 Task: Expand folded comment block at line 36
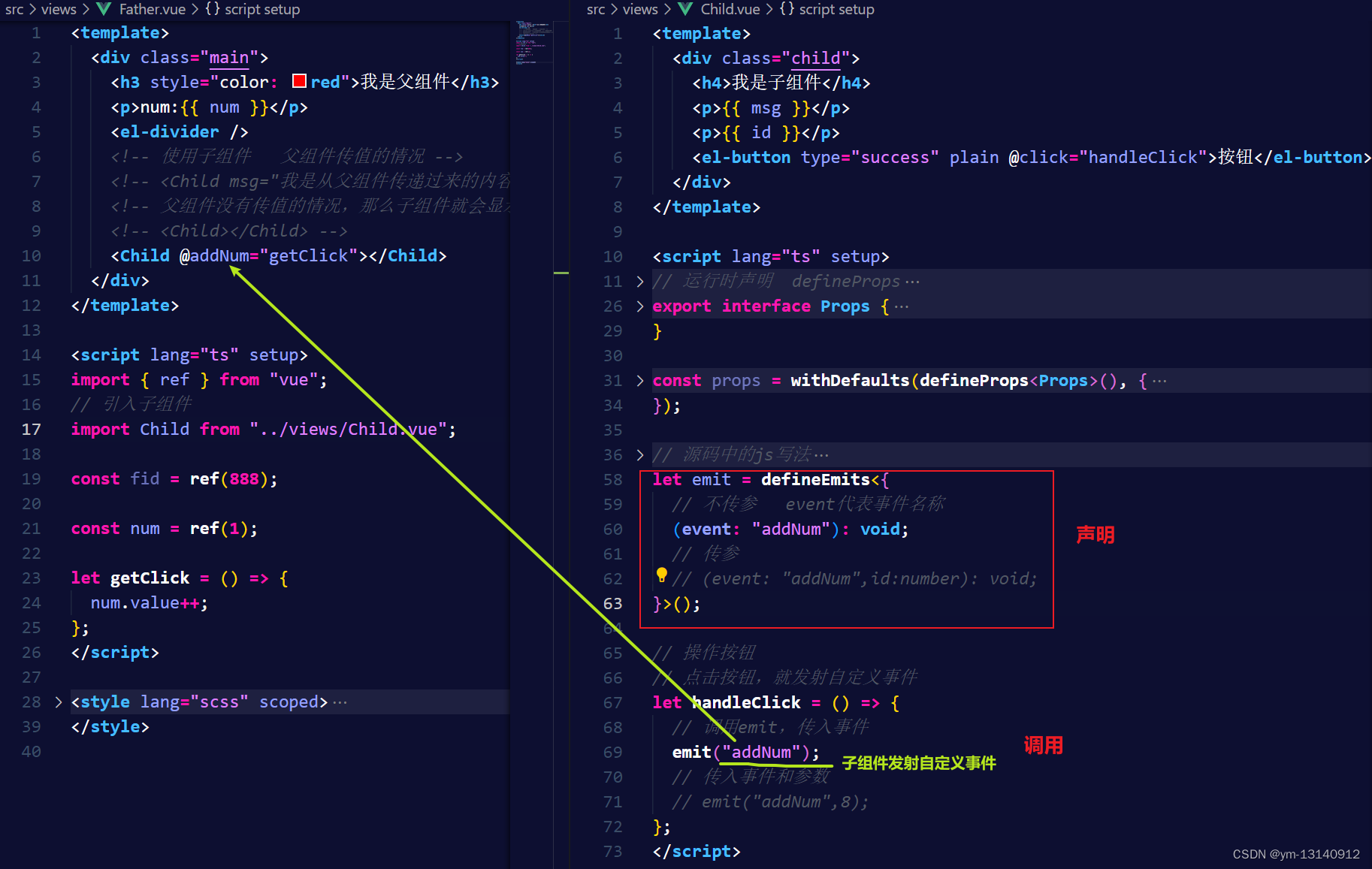click(x=639, y=455)
